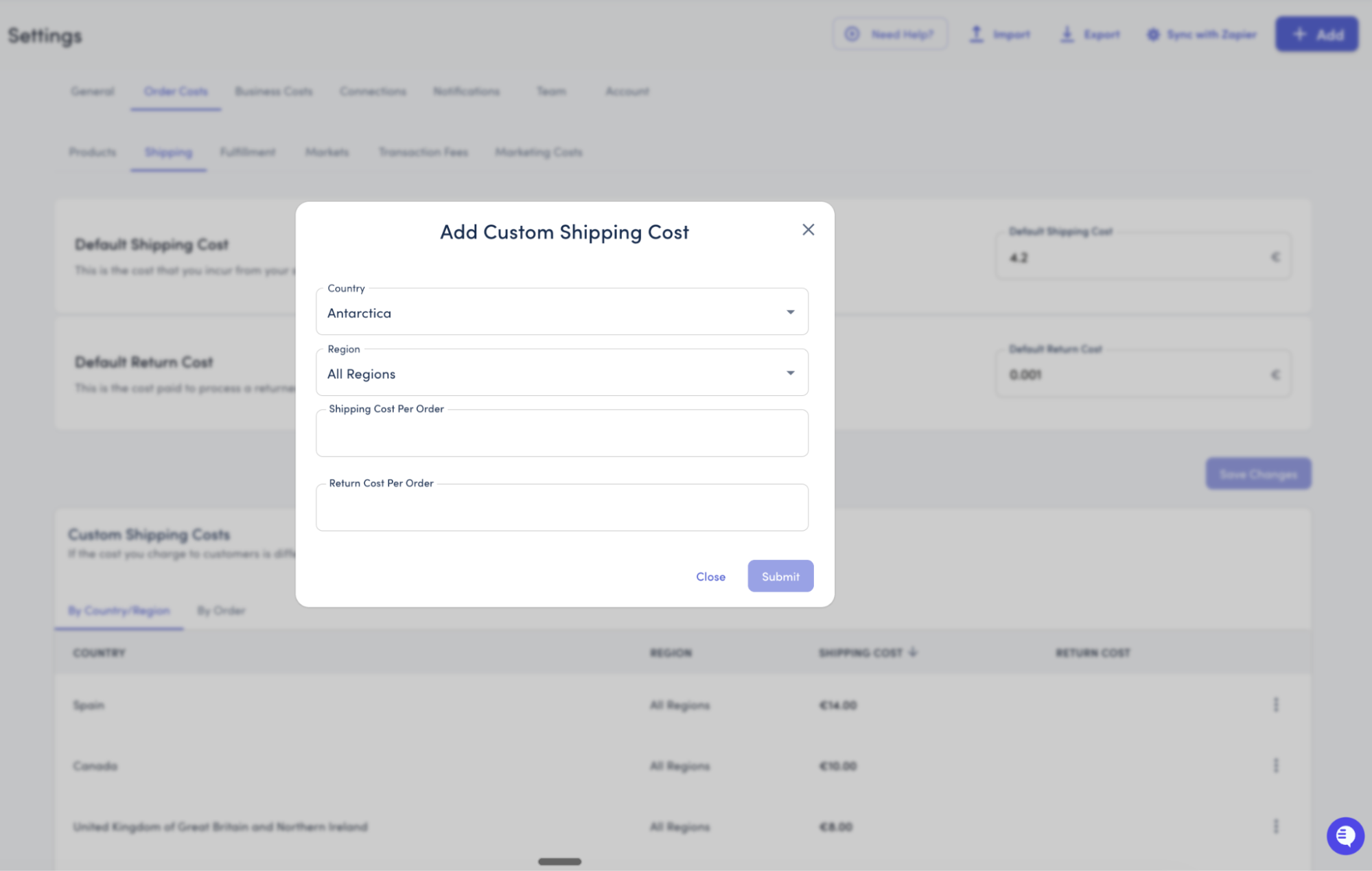Open the Spain row options menu

[1276, 705]
